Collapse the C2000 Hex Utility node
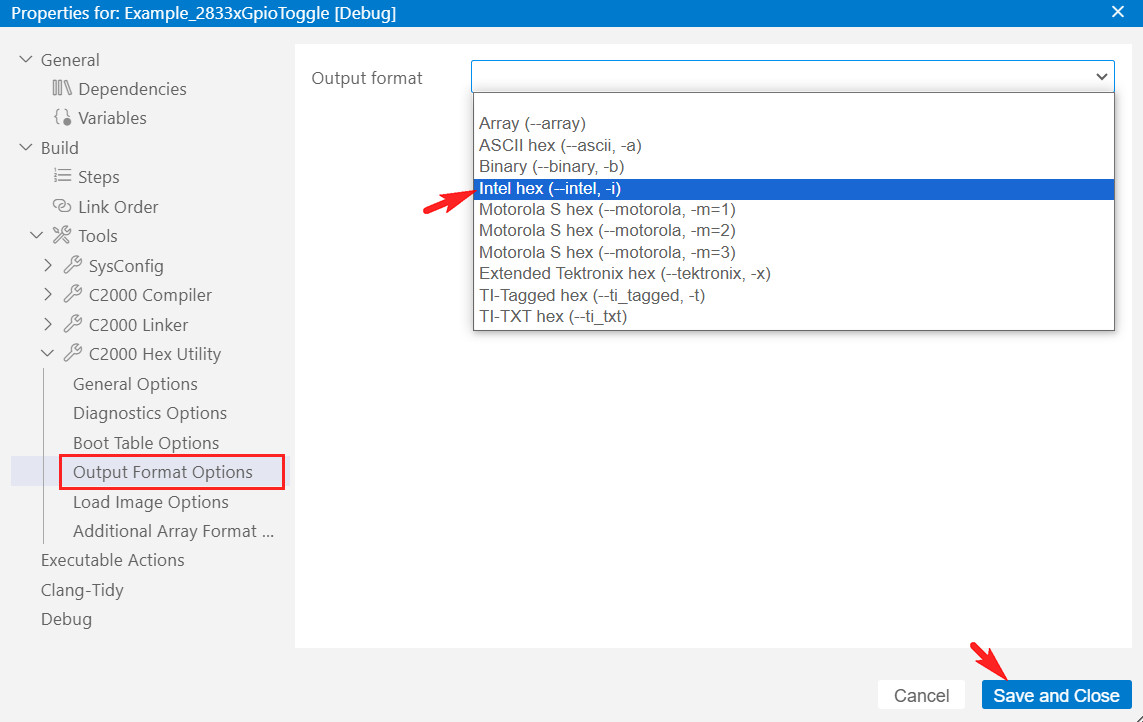Viewport: 1143px width, 722px height. tap(48, 354)
